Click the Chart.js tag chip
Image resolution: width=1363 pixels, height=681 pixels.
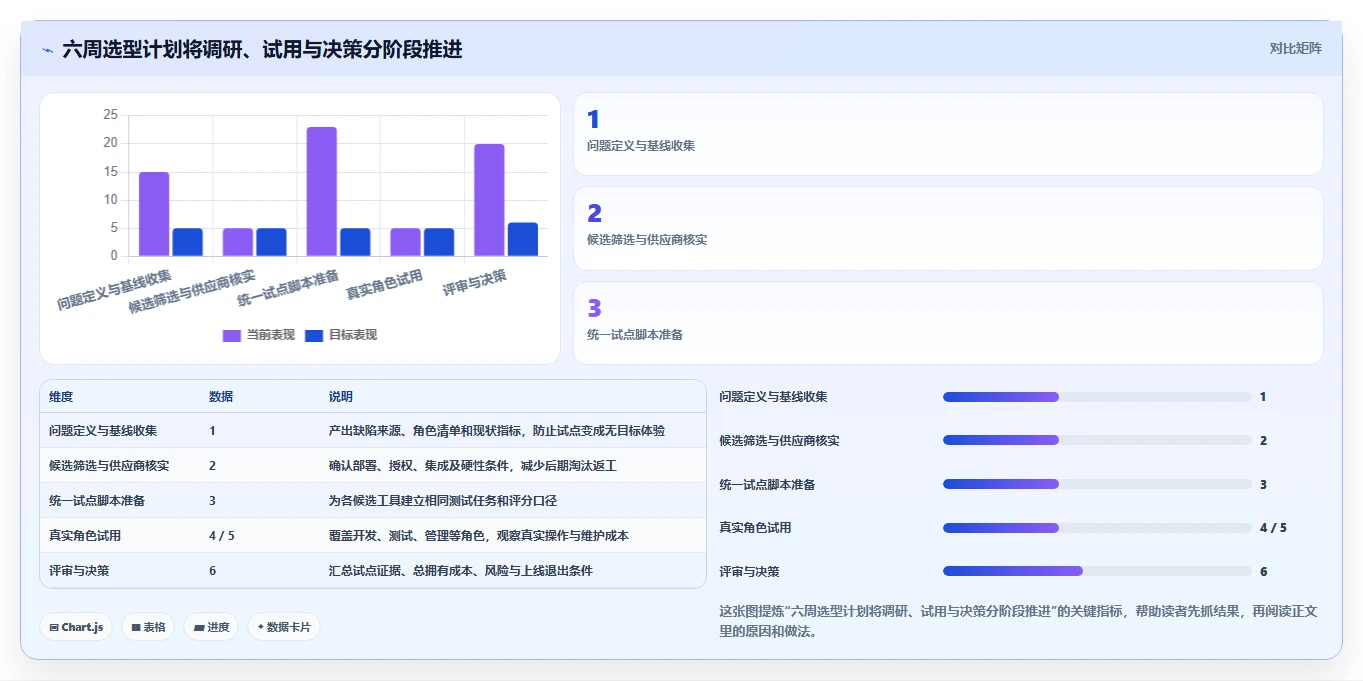point(76,627)
